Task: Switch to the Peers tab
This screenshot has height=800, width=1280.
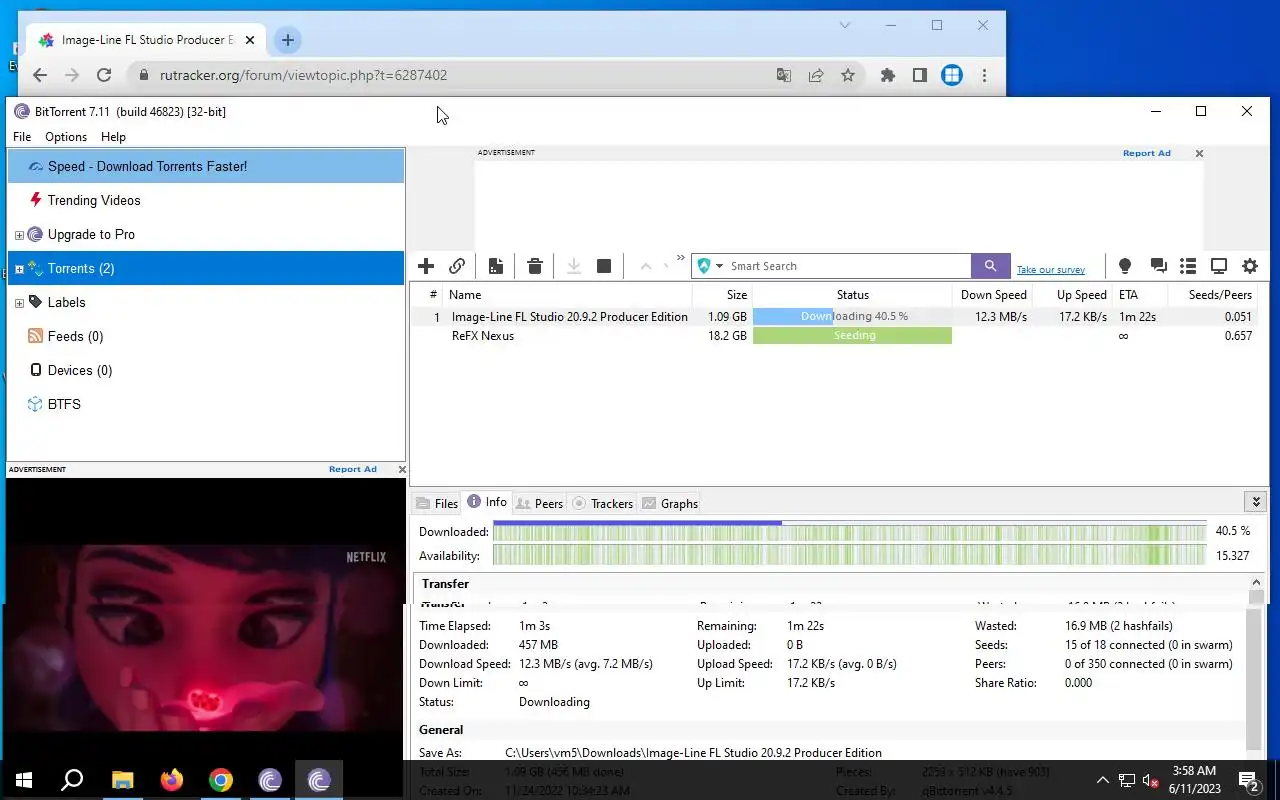Action: click(539, 504)
